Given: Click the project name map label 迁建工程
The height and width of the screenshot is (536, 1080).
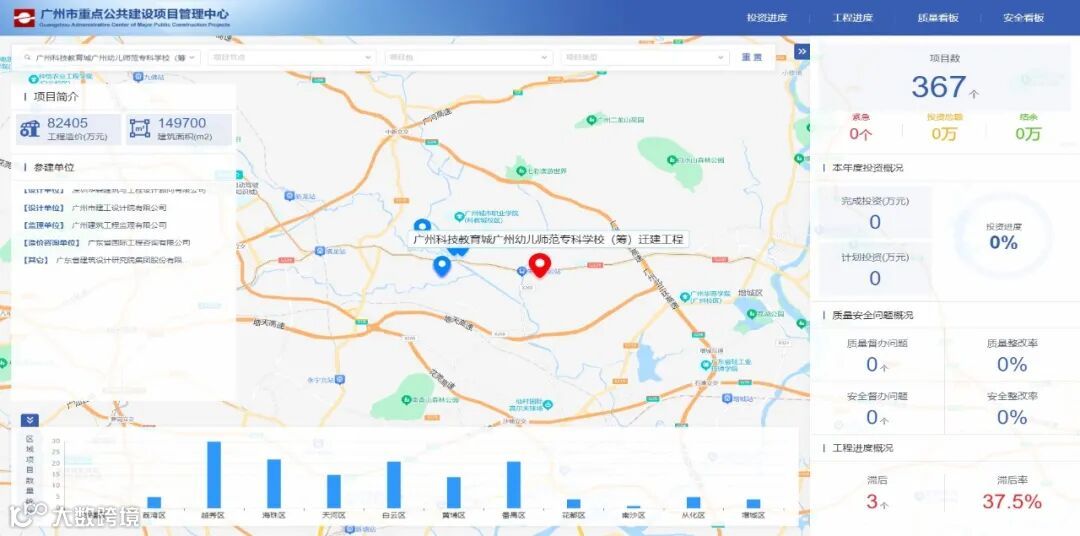Looking at the screenshot, I should click(548, 240).
